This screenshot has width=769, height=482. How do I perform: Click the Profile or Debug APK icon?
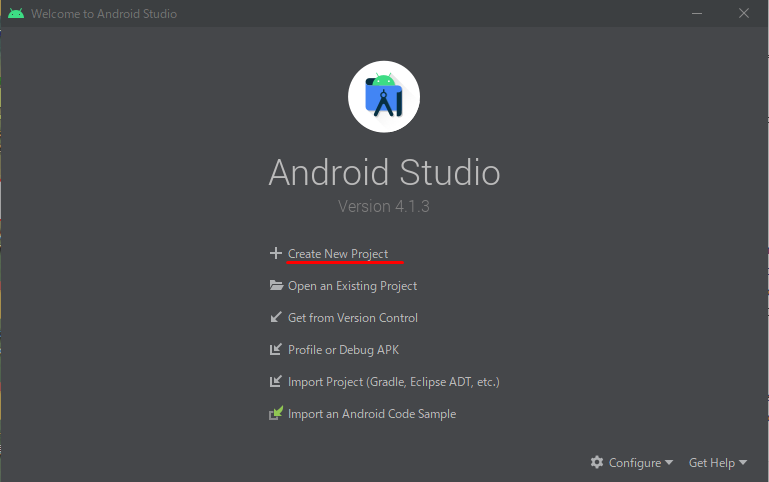276,349
